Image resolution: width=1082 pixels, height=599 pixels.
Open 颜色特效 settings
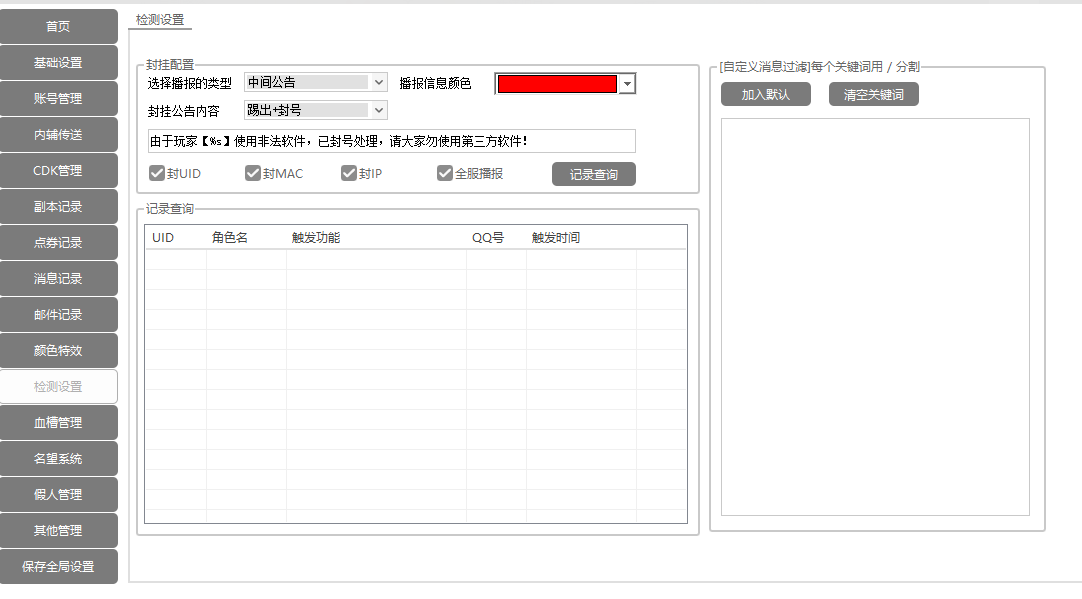(58, 351)
